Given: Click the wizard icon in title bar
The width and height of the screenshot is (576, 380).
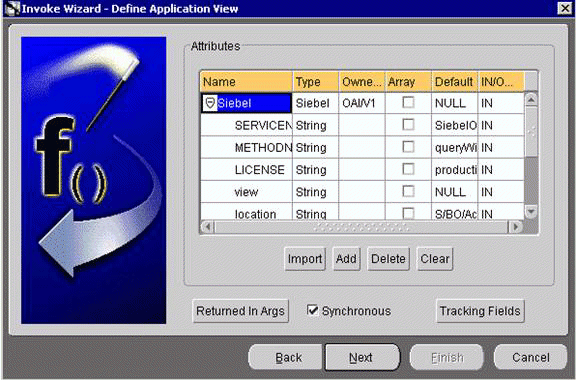Looking at the screenshot, I should click(x=12, y=8).
